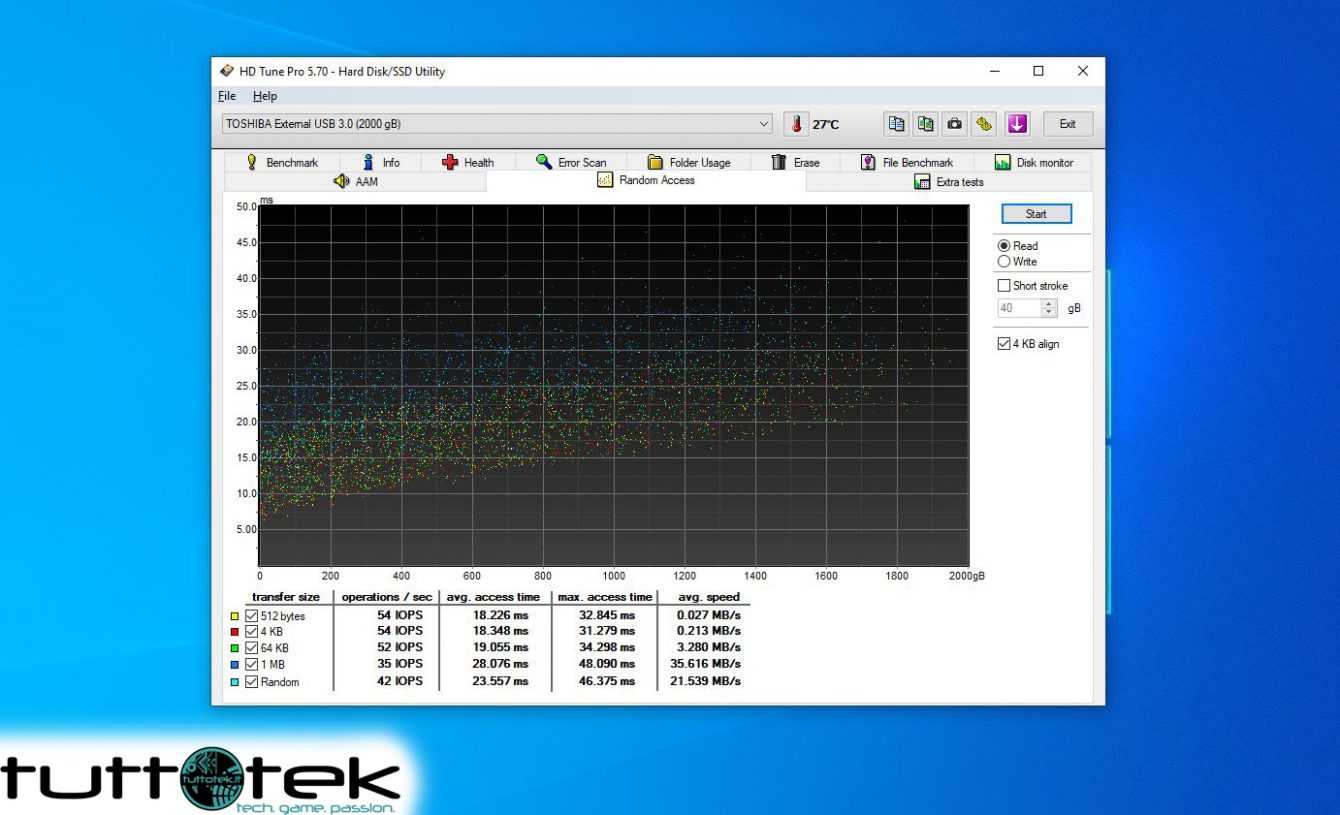Click the "42 IOPS" Random row value
The height and width of the screenshot is (815, 1340).
pos(400,681)
